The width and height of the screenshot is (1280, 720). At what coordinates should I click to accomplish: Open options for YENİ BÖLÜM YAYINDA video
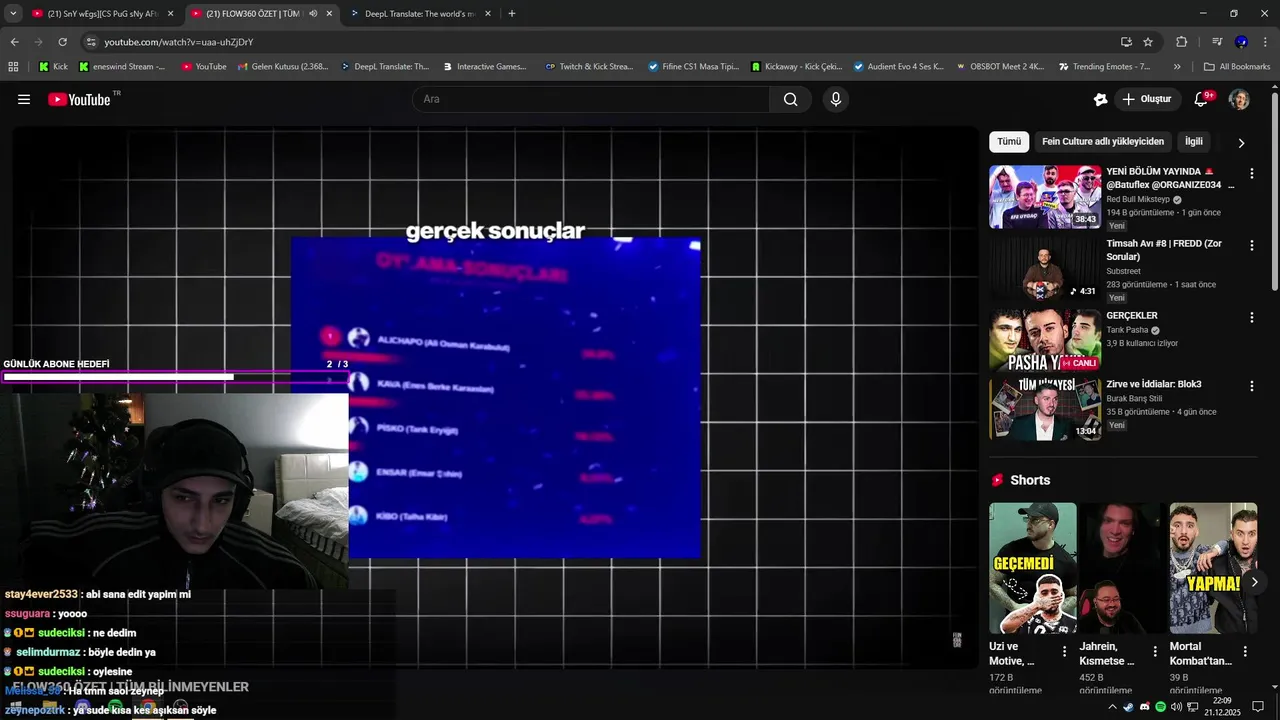pos(1251,173)
